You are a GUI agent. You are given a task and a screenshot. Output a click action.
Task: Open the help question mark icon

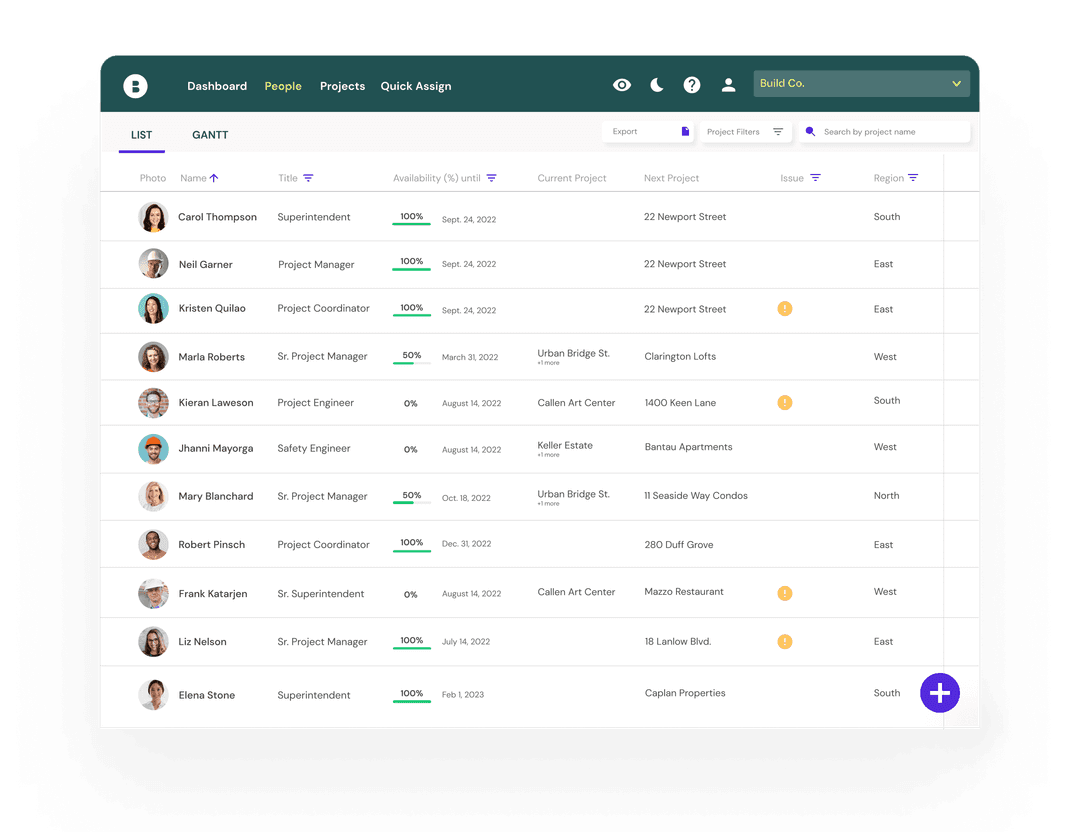[692, 85]
